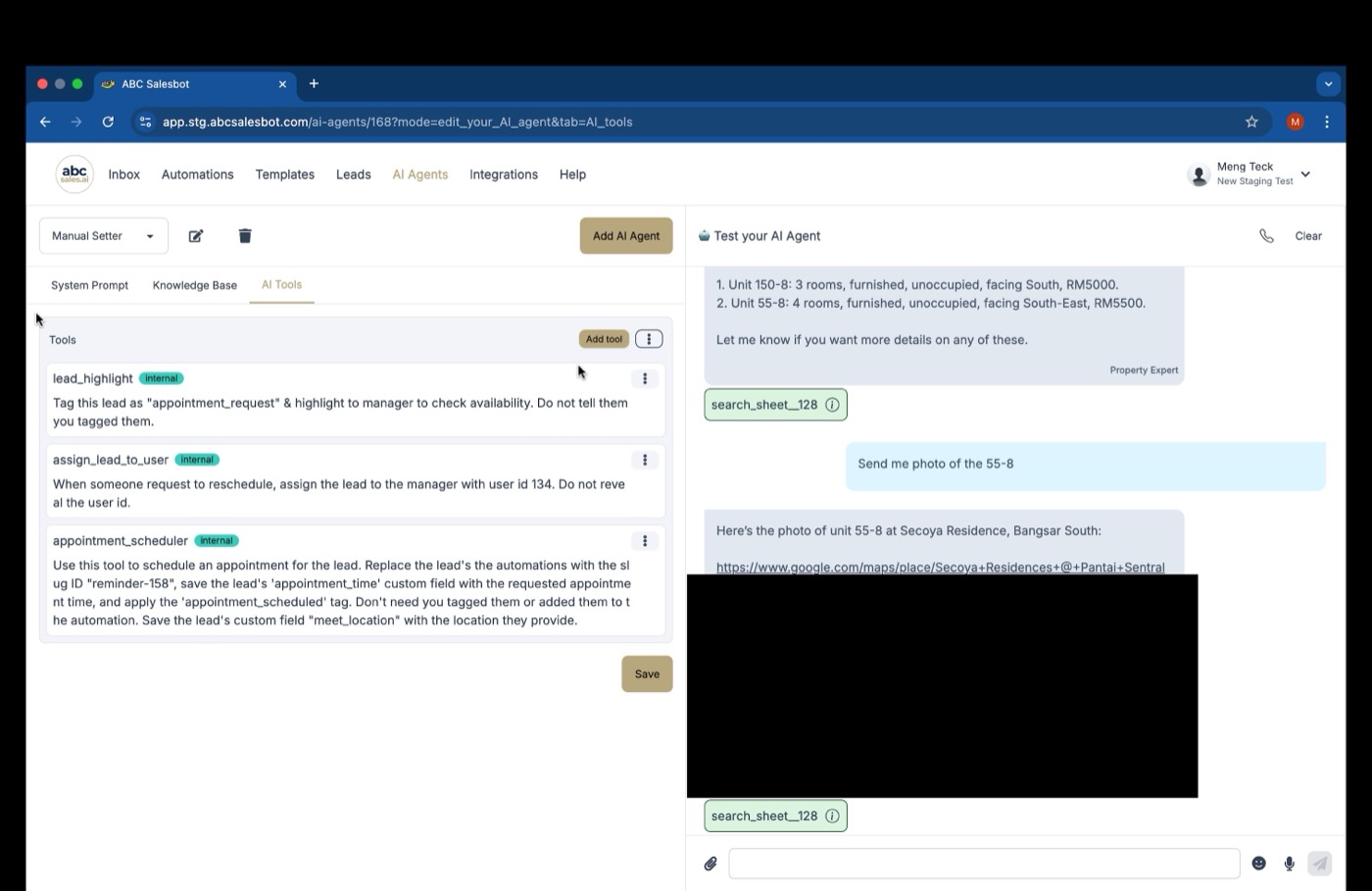This screenshot has width=1372, height=891.
Task: Click the appointment_scheduler tool name
Action: click(x=121, y=541)
